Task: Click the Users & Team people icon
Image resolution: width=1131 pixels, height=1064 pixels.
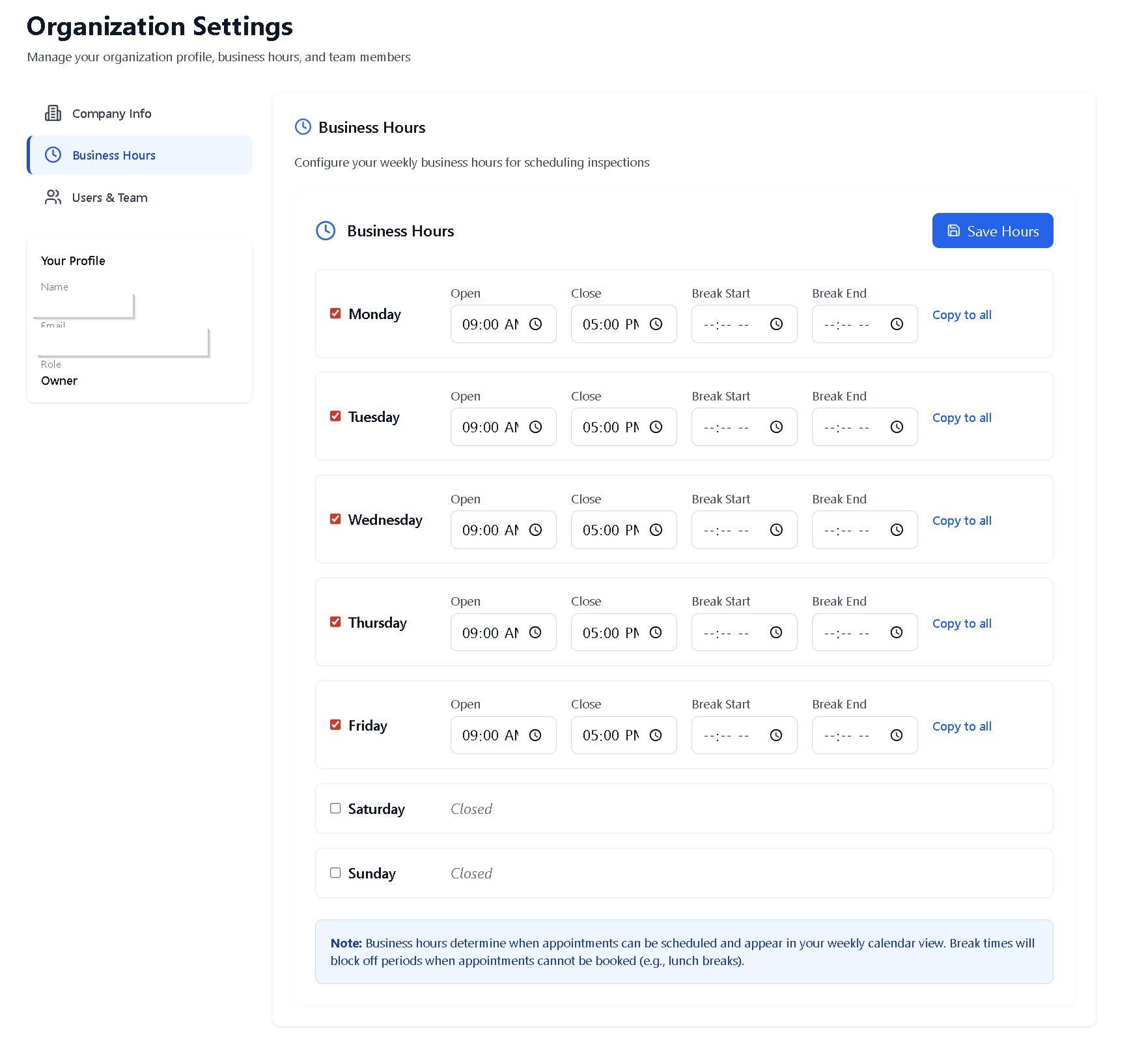Action: point(53,197)
